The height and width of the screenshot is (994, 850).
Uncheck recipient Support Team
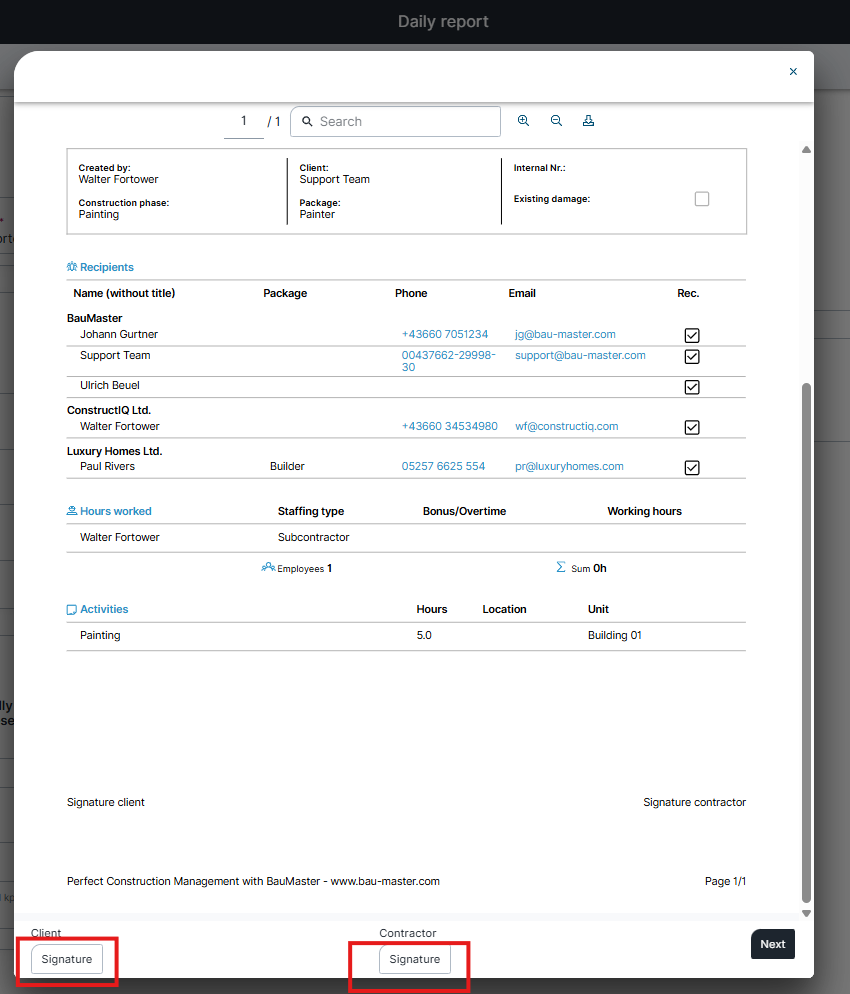692,357
